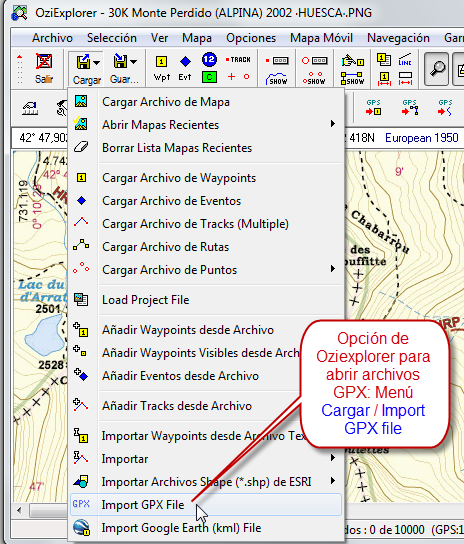The image size is (464, 544).
Task: Click the magnifying glass zoom button
Action: (437, 69)
